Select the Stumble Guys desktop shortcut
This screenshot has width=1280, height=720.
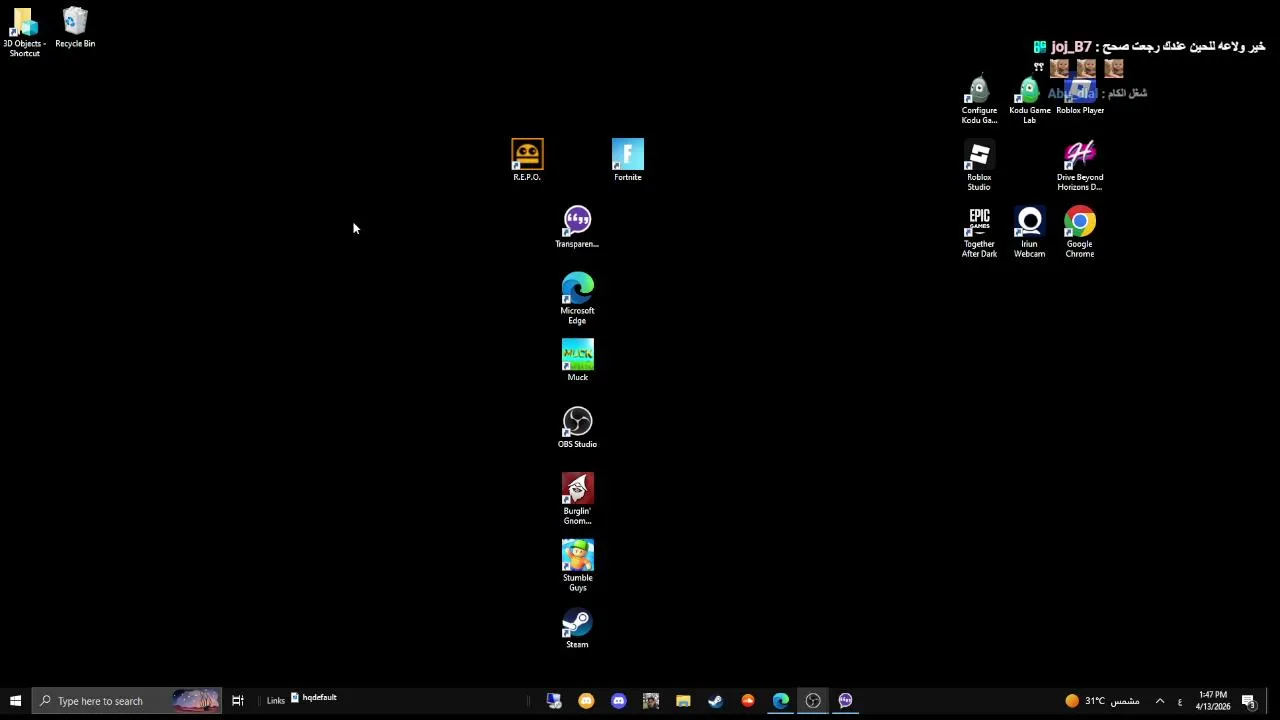pyautogui.click(x=577, y=566)
